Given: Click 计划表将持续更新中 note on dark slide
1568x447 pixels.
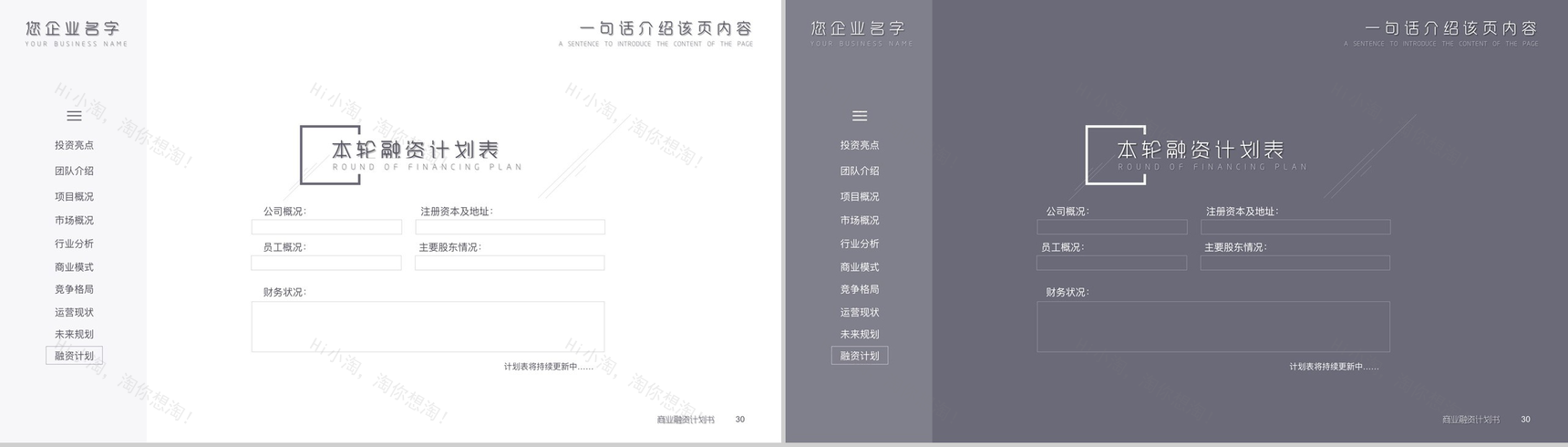Looking at the screenshot, I should (x=1334, y=367).
